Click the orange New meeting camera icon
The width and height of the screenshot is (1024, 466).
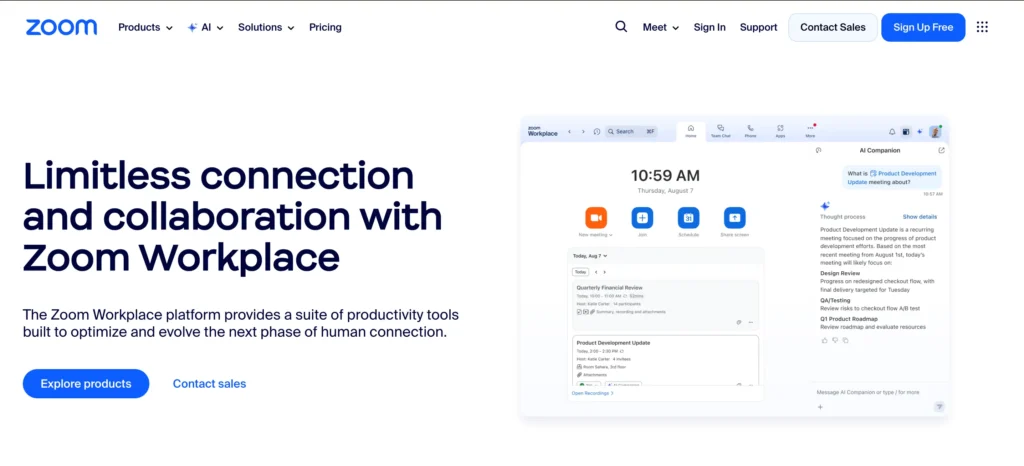pos(596,217)
